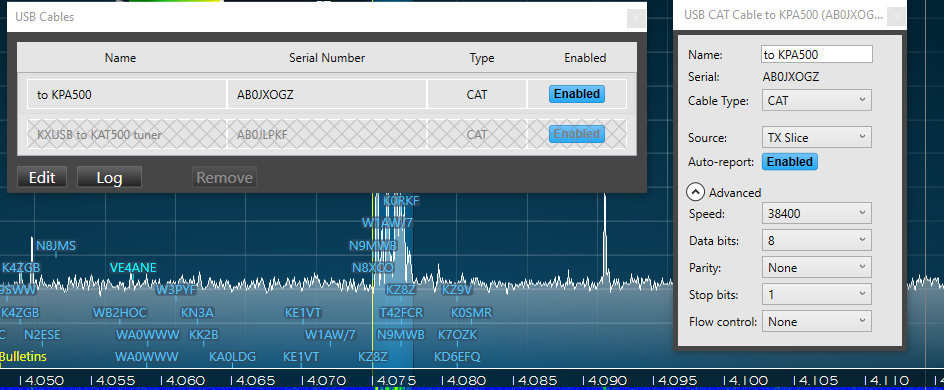Open the Cable Type dropdown
944x390 pixels.
(816, 101)
